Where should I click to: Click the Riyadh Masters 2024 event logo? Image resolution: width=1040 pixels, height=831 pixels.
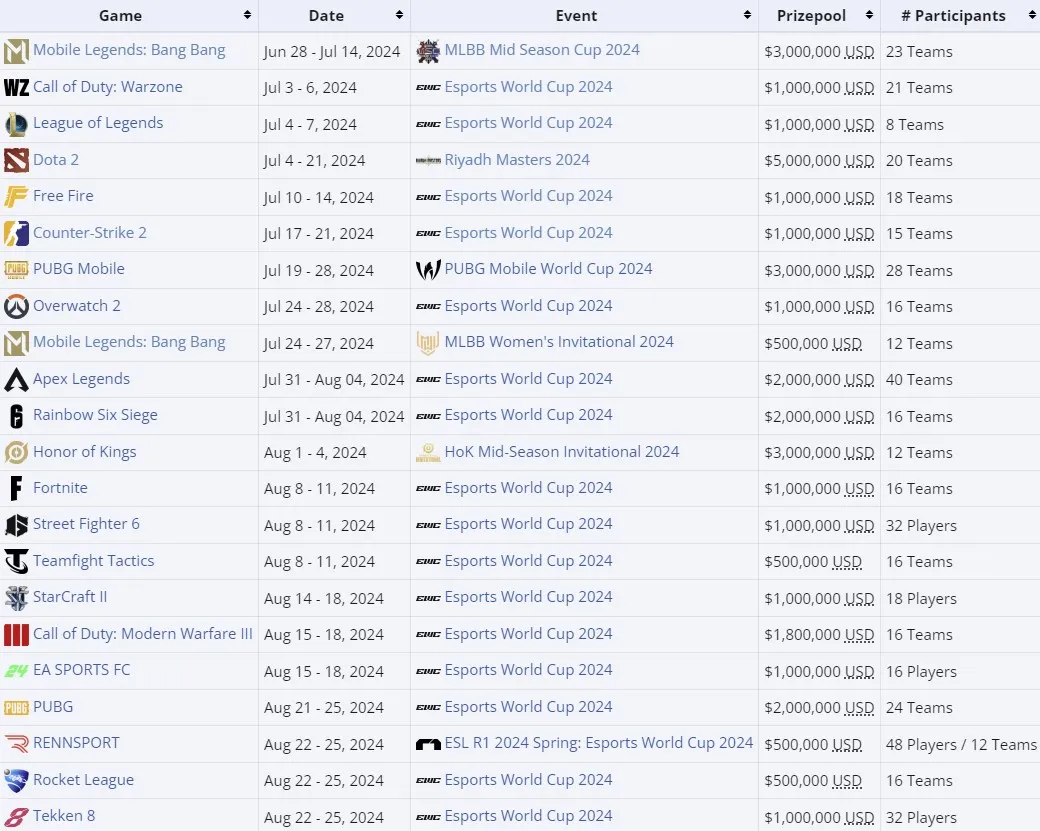pyautogui.click(x=428, y=160)
